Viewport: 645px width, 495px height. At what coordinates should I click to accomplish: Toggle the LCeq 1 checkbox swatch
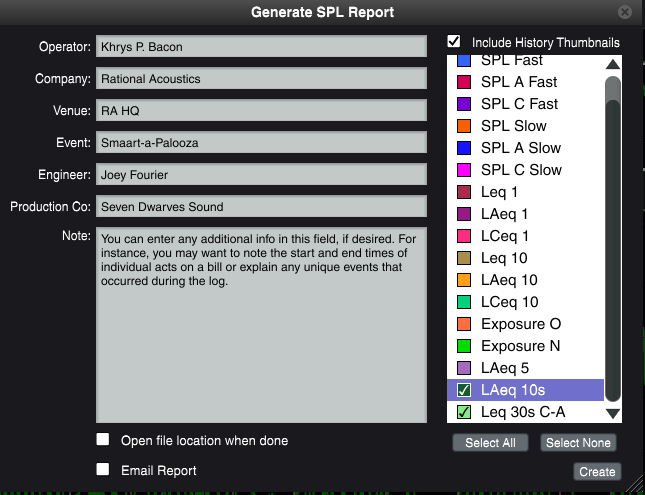click(x=464, y=236)
